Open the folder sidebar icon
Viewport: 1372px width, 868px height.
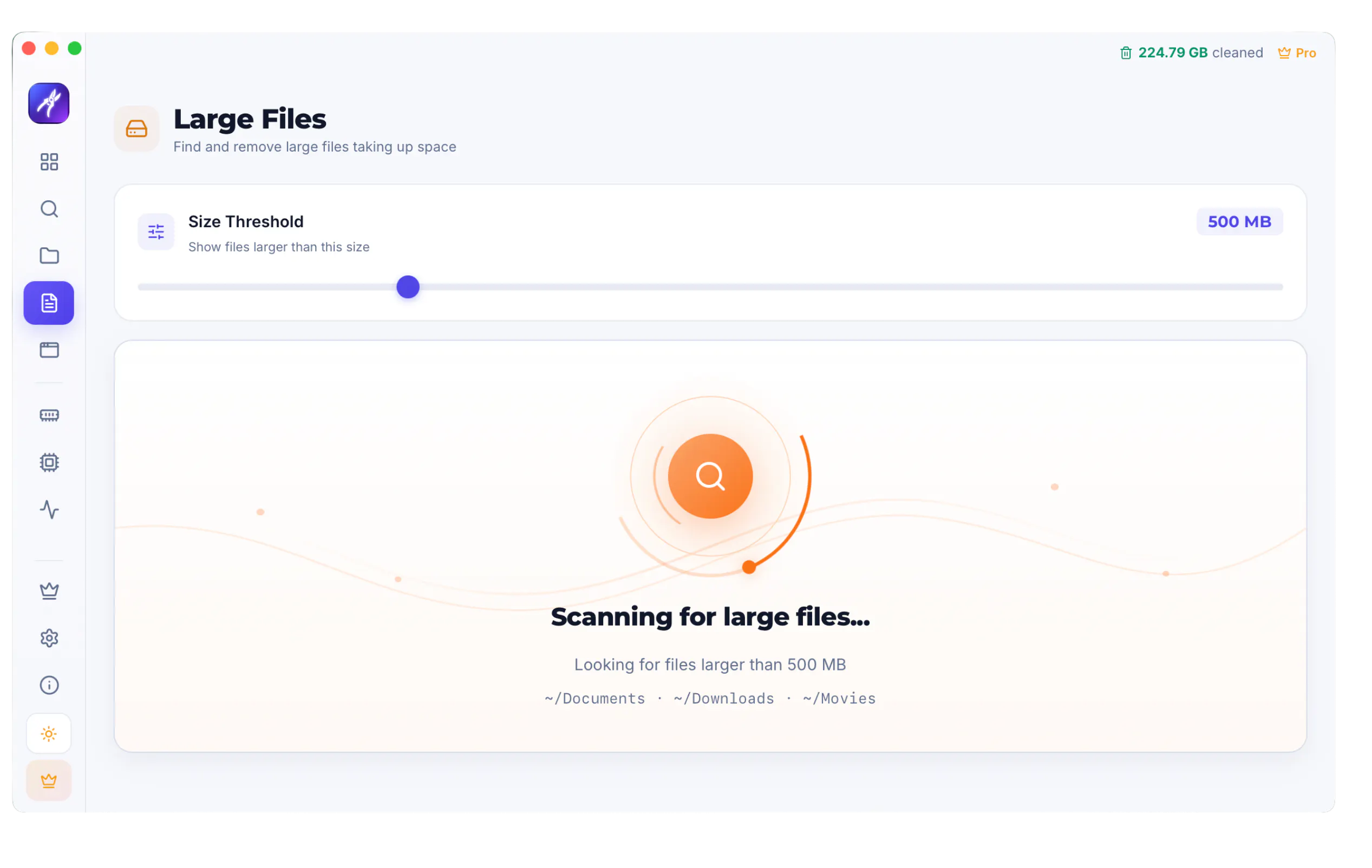click(49, 256)
